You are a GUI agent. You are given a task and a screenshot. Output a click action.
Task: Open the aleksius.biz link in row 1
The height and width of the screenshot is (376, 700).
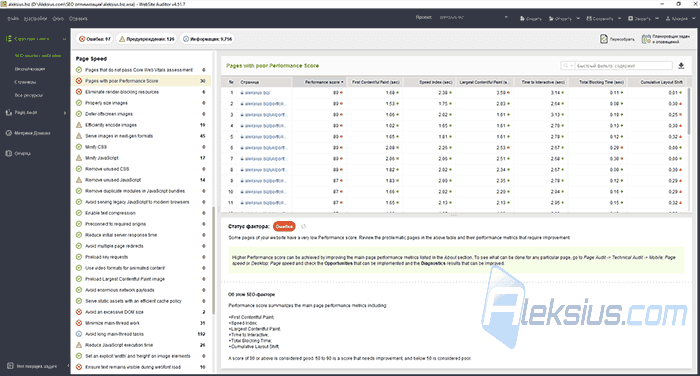(257, 93)
